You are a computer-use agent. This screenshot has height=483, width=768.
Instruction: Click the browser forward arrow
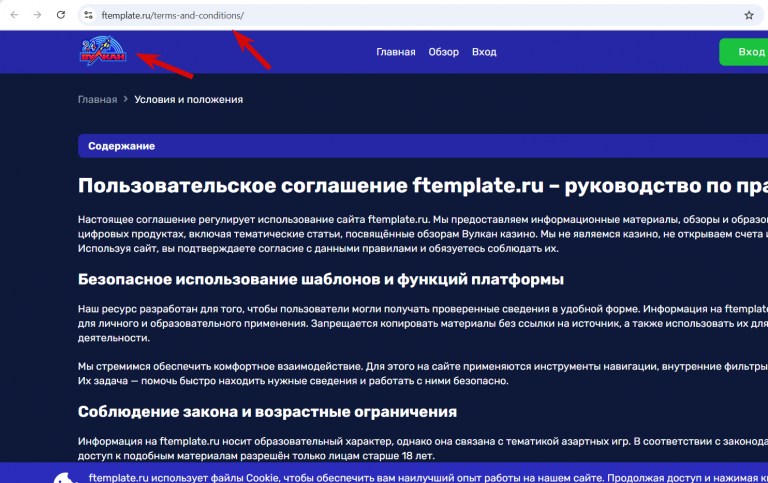37,15
